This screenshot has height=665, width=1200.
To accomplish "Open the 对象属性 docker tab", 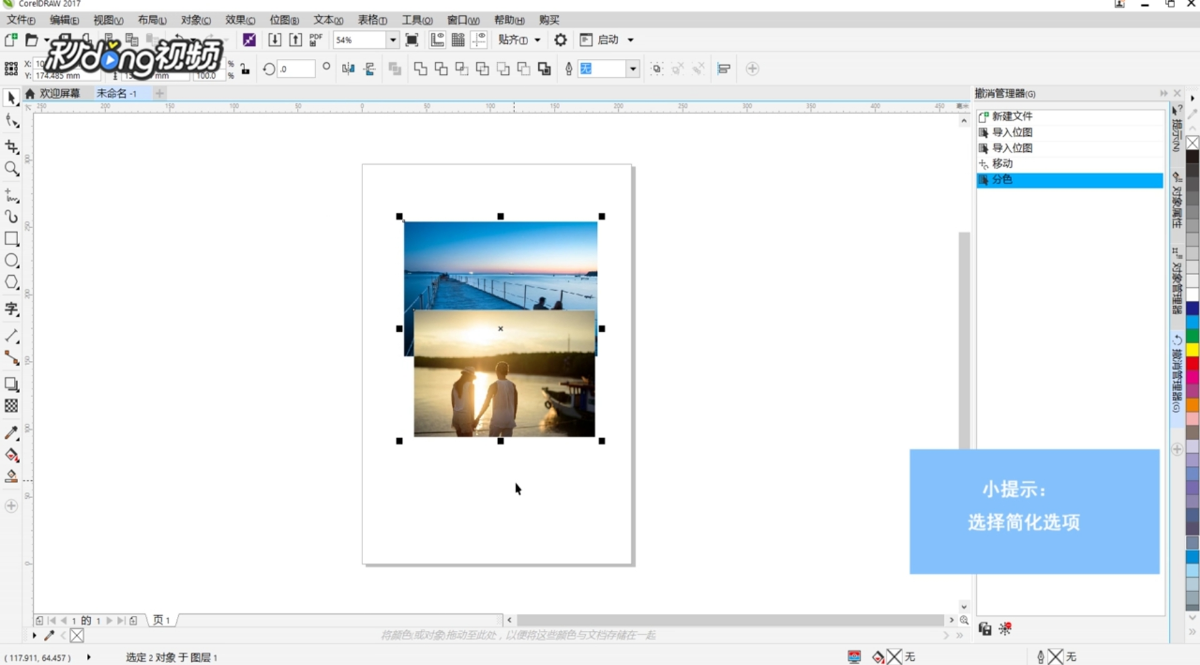I will [1177, 201].
